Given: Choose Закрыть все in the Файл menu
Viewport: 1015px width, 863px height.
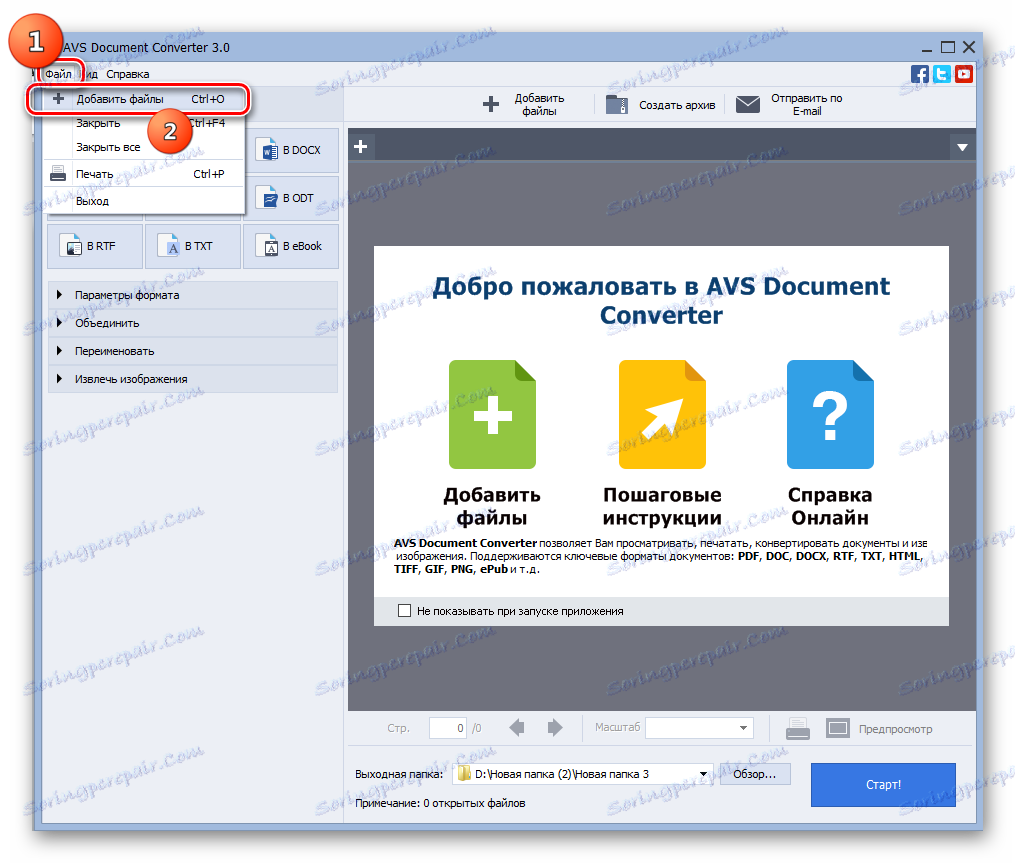Looking at the screenshot, I should tap(144, 148).
